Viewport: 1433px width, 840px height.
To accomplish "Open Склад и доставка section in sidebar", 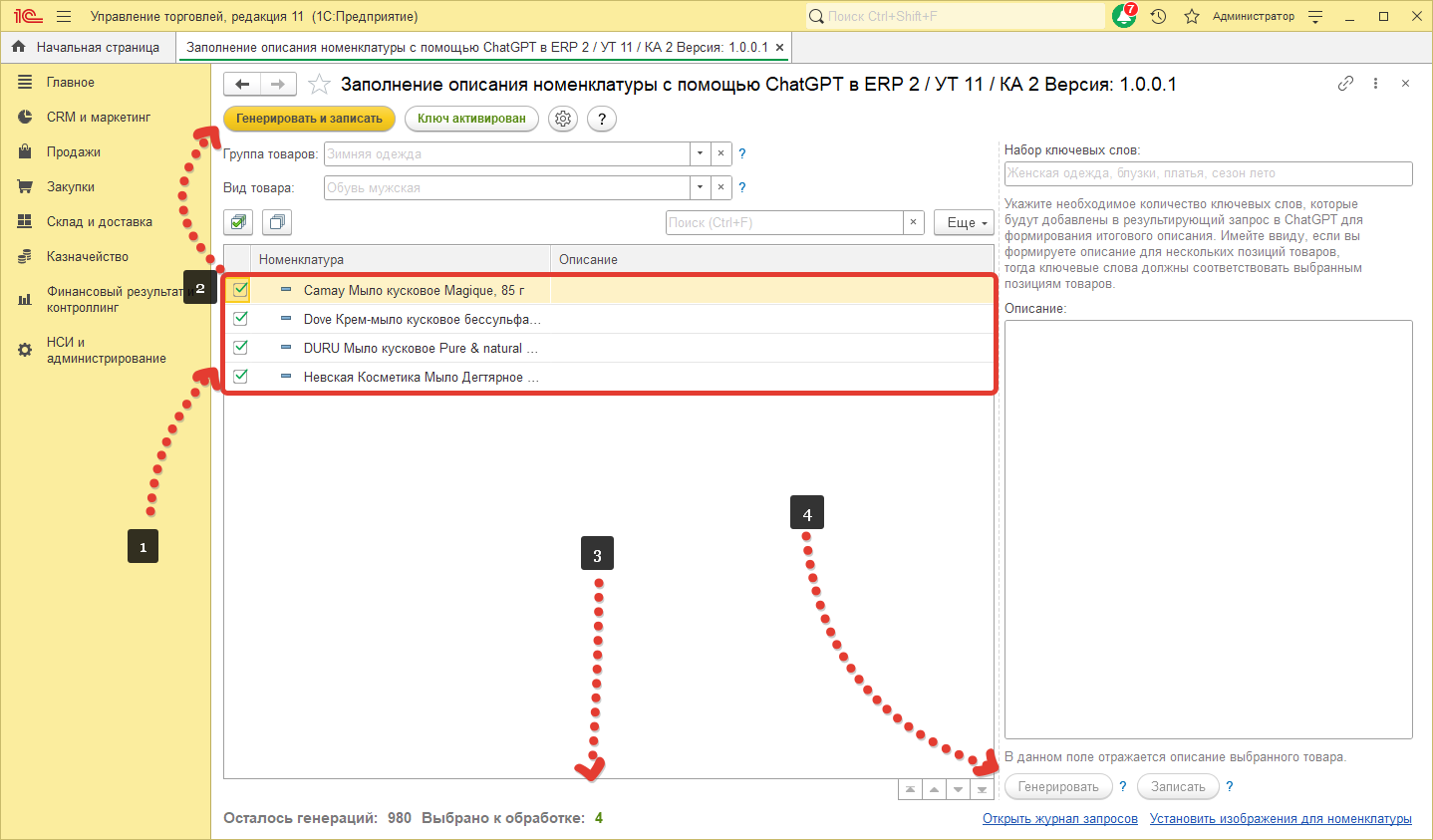I will [99, 221].
